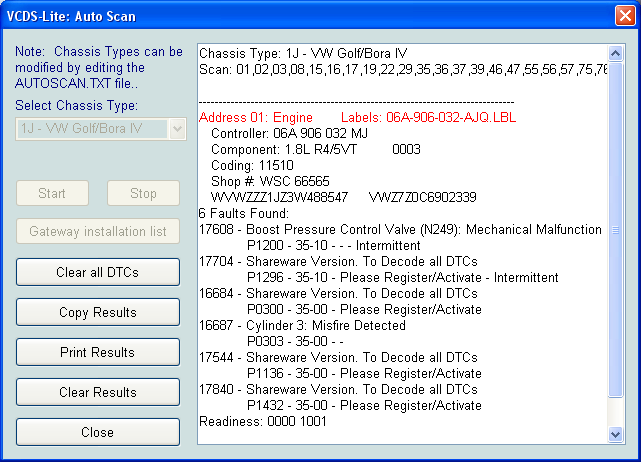Click fault 17704 Shareware Version line
Viewport: 641px width, 462px height.
point(338,261)
